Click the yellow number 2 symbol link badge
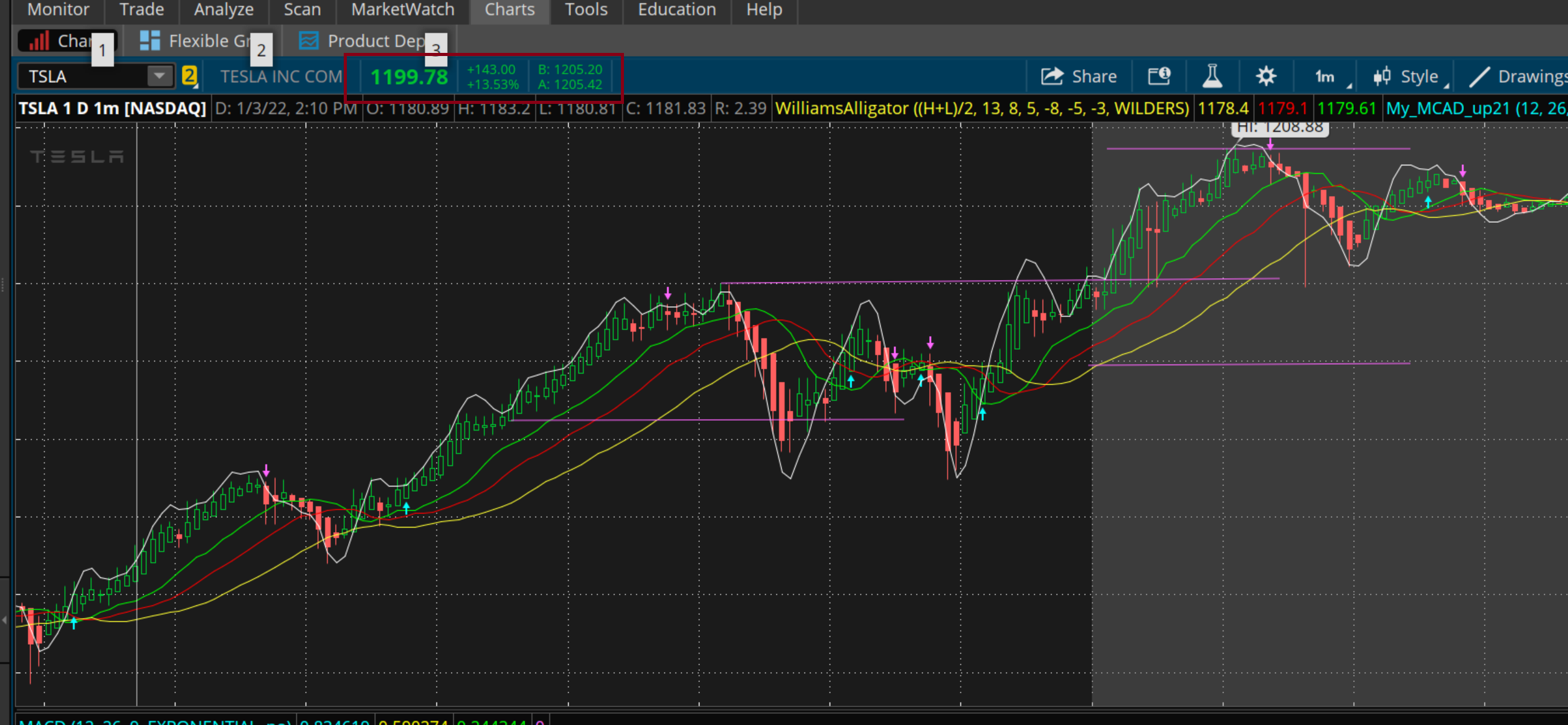The height and width of the screenshot is (725, 1568). (x=189, y=77)
